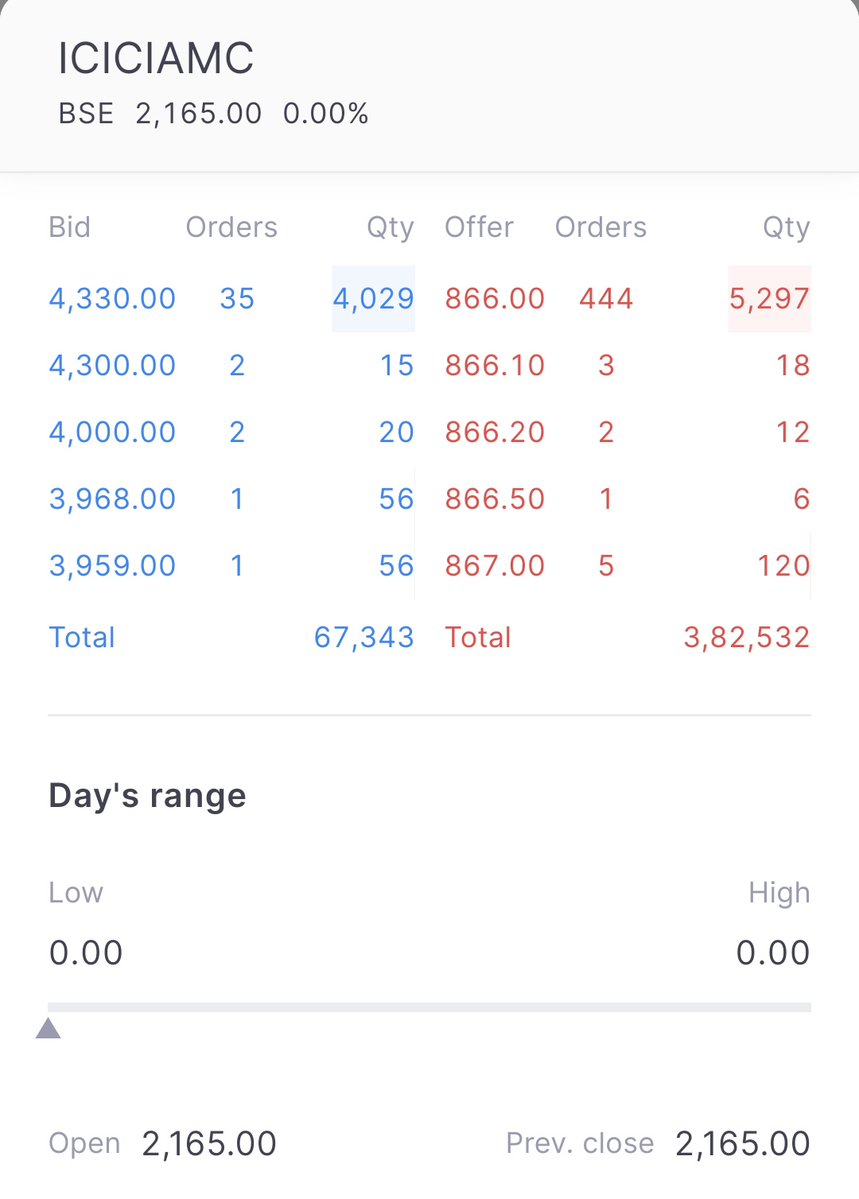Tap offer quantity 18
This screenshot has height=1199, width=859.
[793, 366]
